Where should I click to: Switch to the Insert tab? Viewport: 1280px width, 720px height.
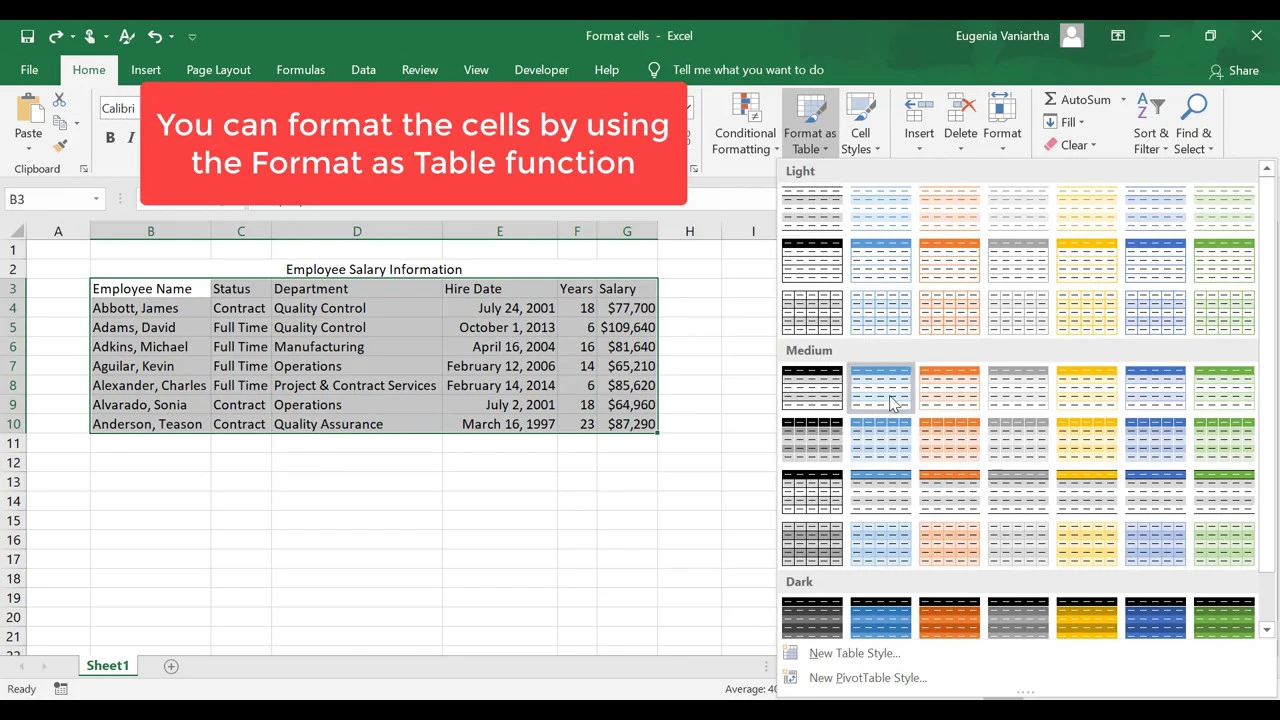point(146,70)
